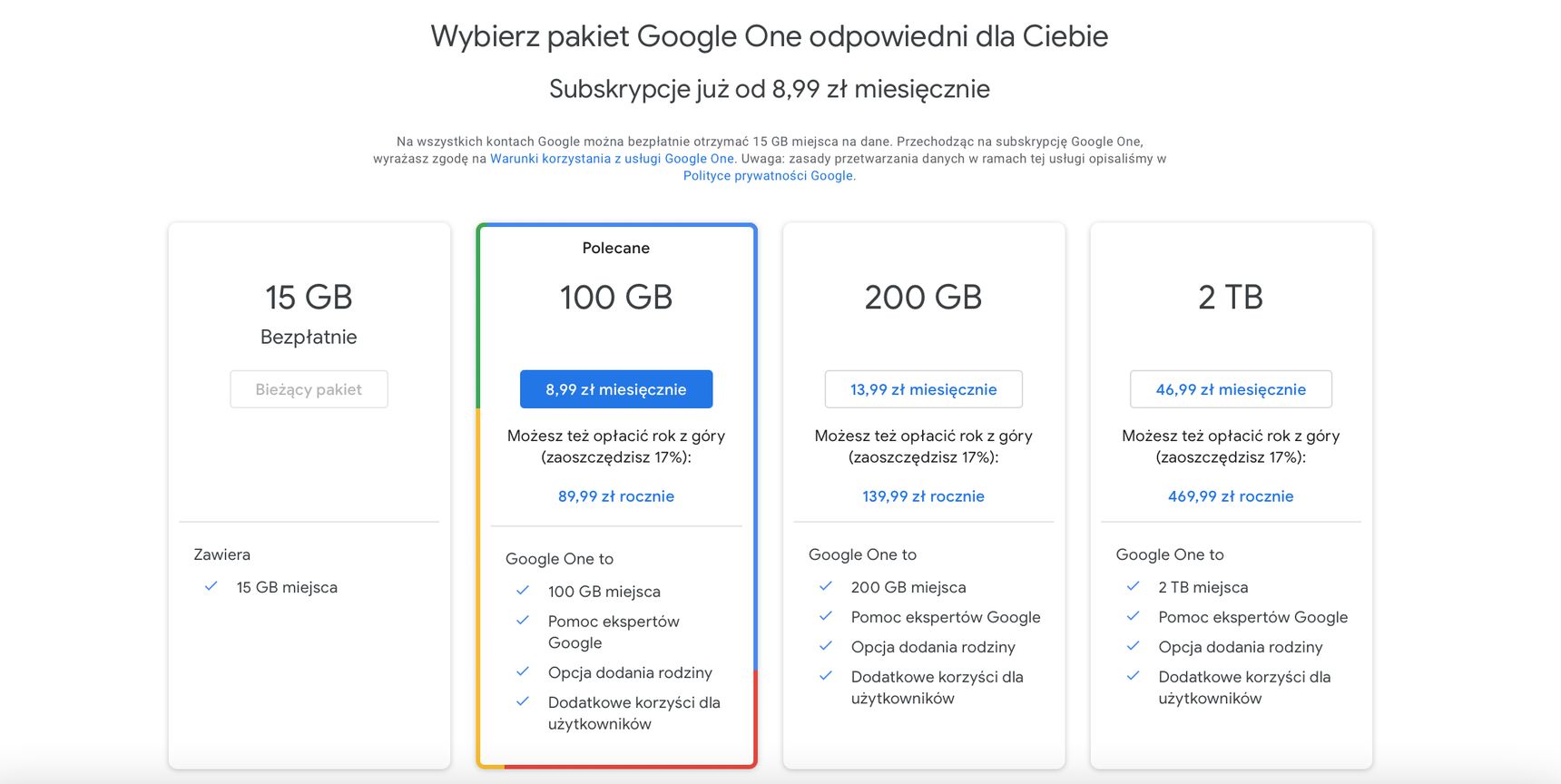This screenshot has width=1561, height=784.
Task: Click checkmark by Opcja dodania rodziny in 100 GB card
Action: pyautogui.click(x=523, y=671)
